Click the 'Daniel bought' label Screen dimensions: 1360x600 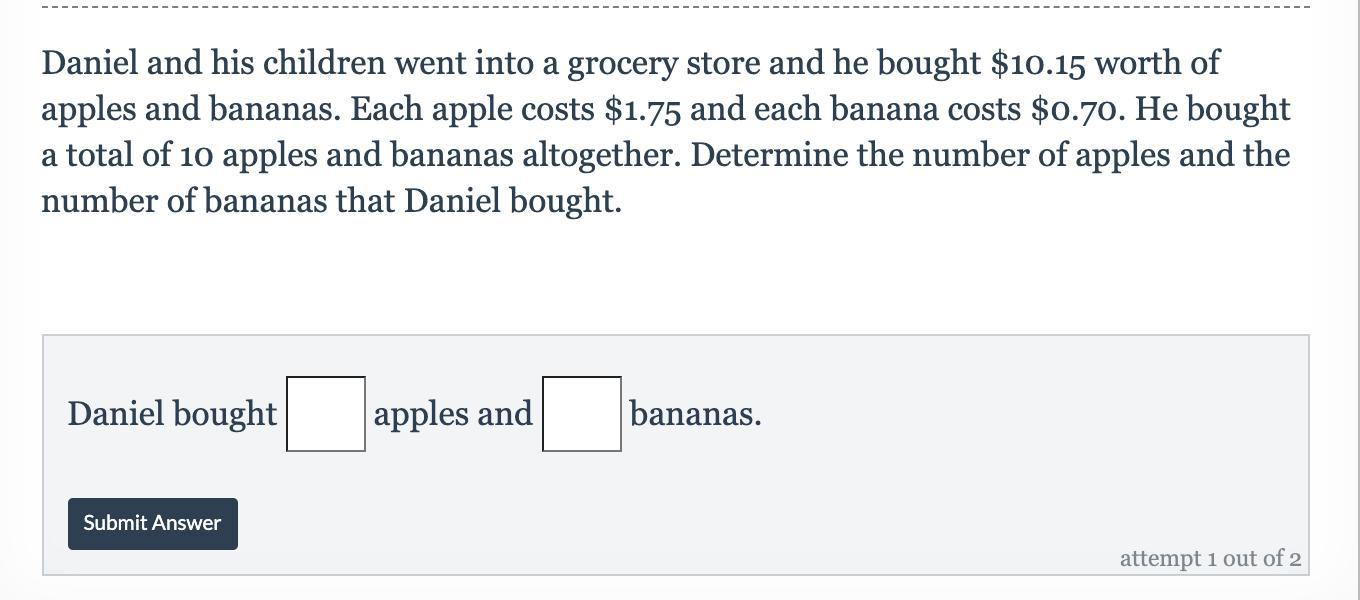pyautogui.click(x=172, y=413)
